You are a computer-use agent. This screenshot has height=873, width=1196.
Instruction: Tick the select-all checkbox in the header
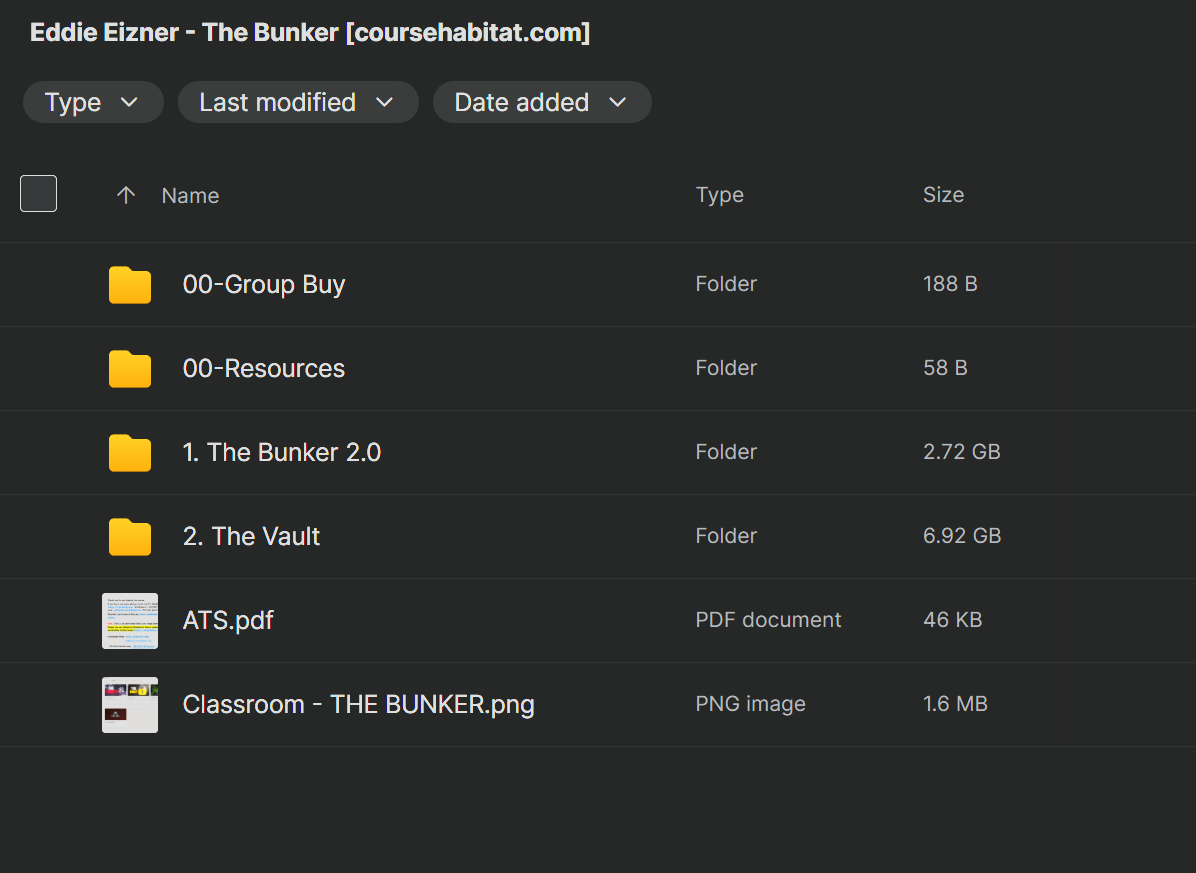(x=39, y=194)
